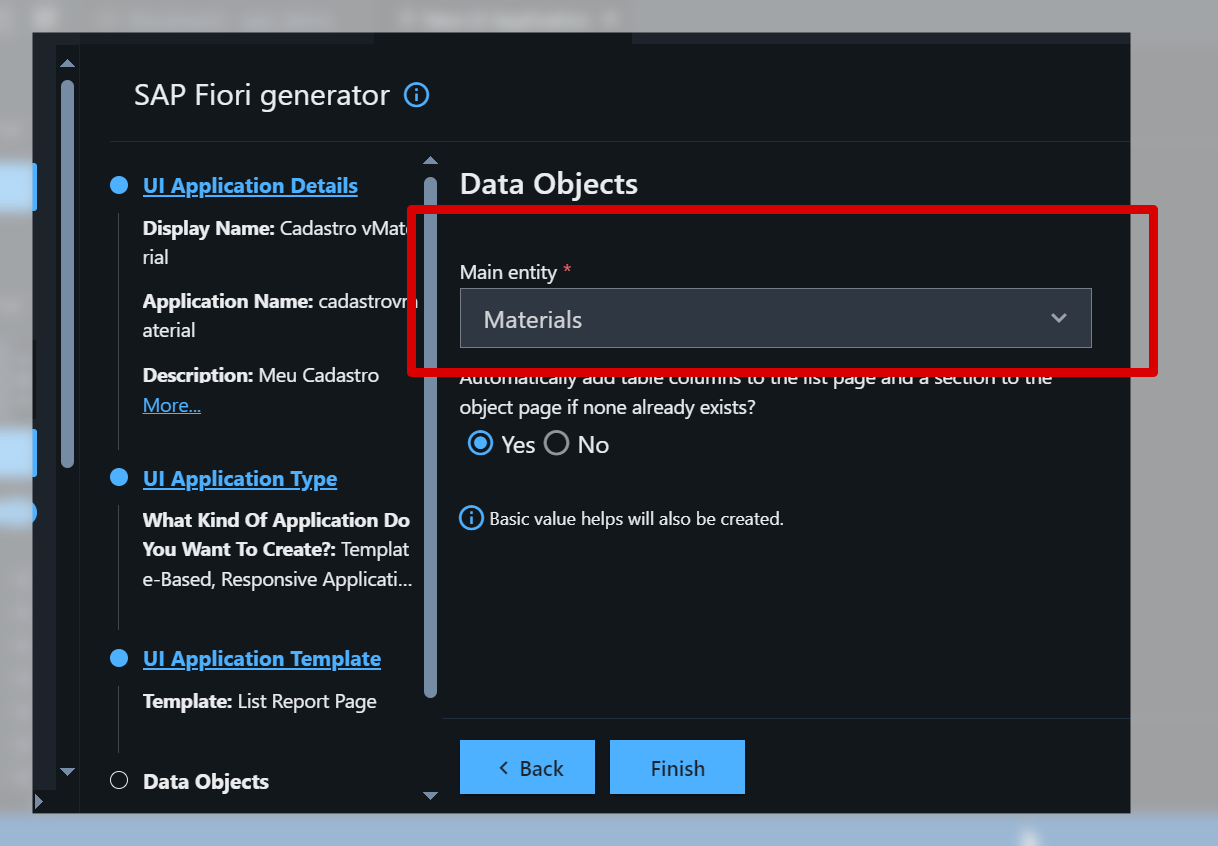
Task: Click the wizard steps scrollbar up arrow
Action: coord(430,160)
